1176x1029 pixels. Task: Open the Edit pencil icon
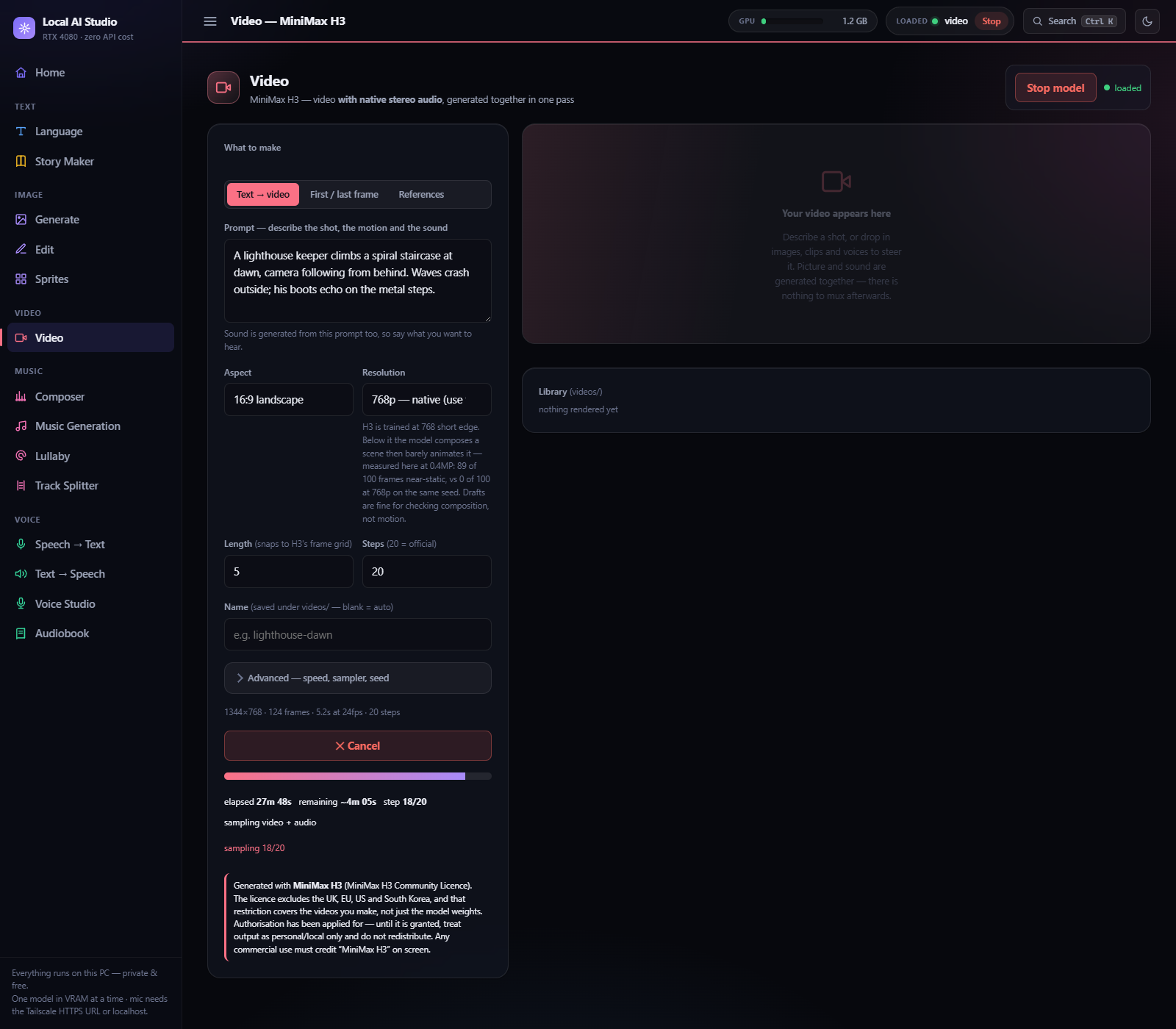coord(21,250)
